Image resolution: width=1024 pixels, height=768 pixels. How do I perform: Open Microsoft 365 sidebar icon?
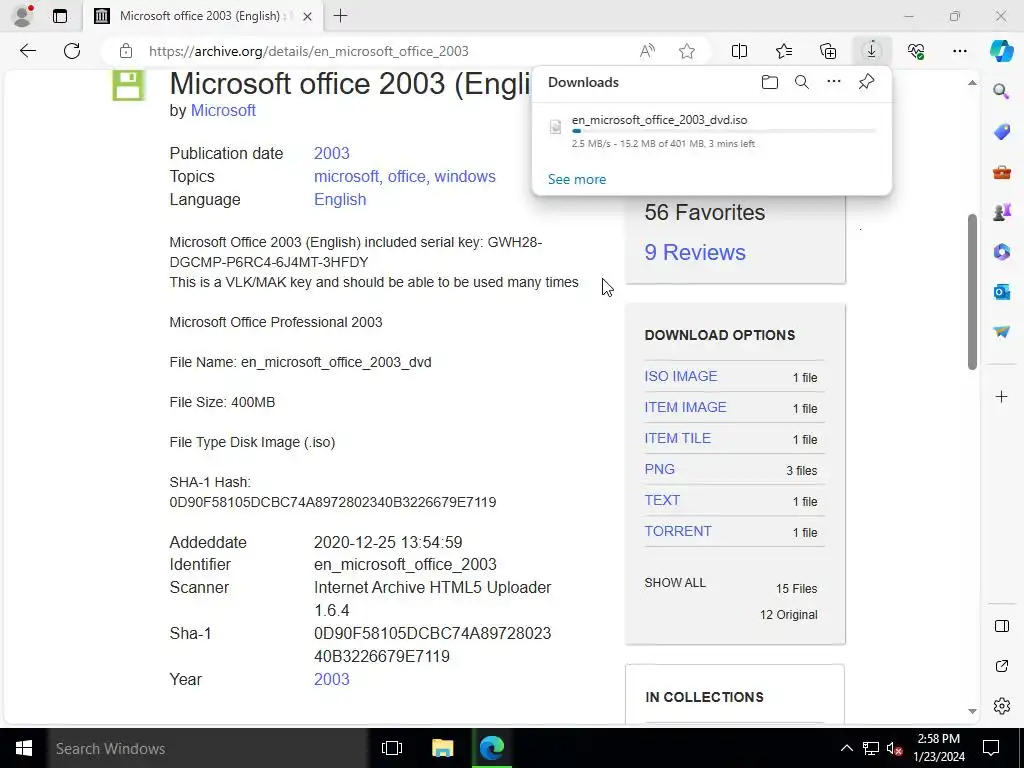1001,251
